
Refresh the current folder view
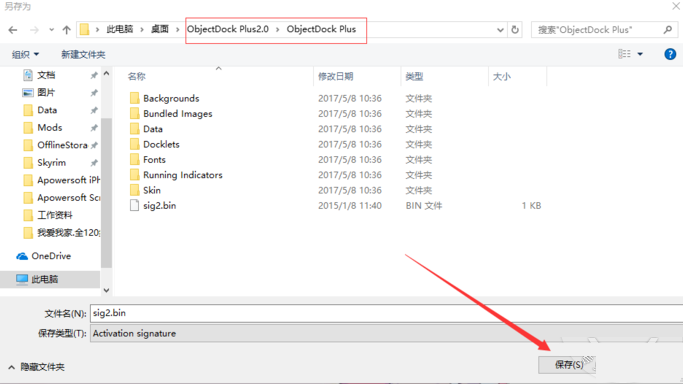(x=515, y=30)
